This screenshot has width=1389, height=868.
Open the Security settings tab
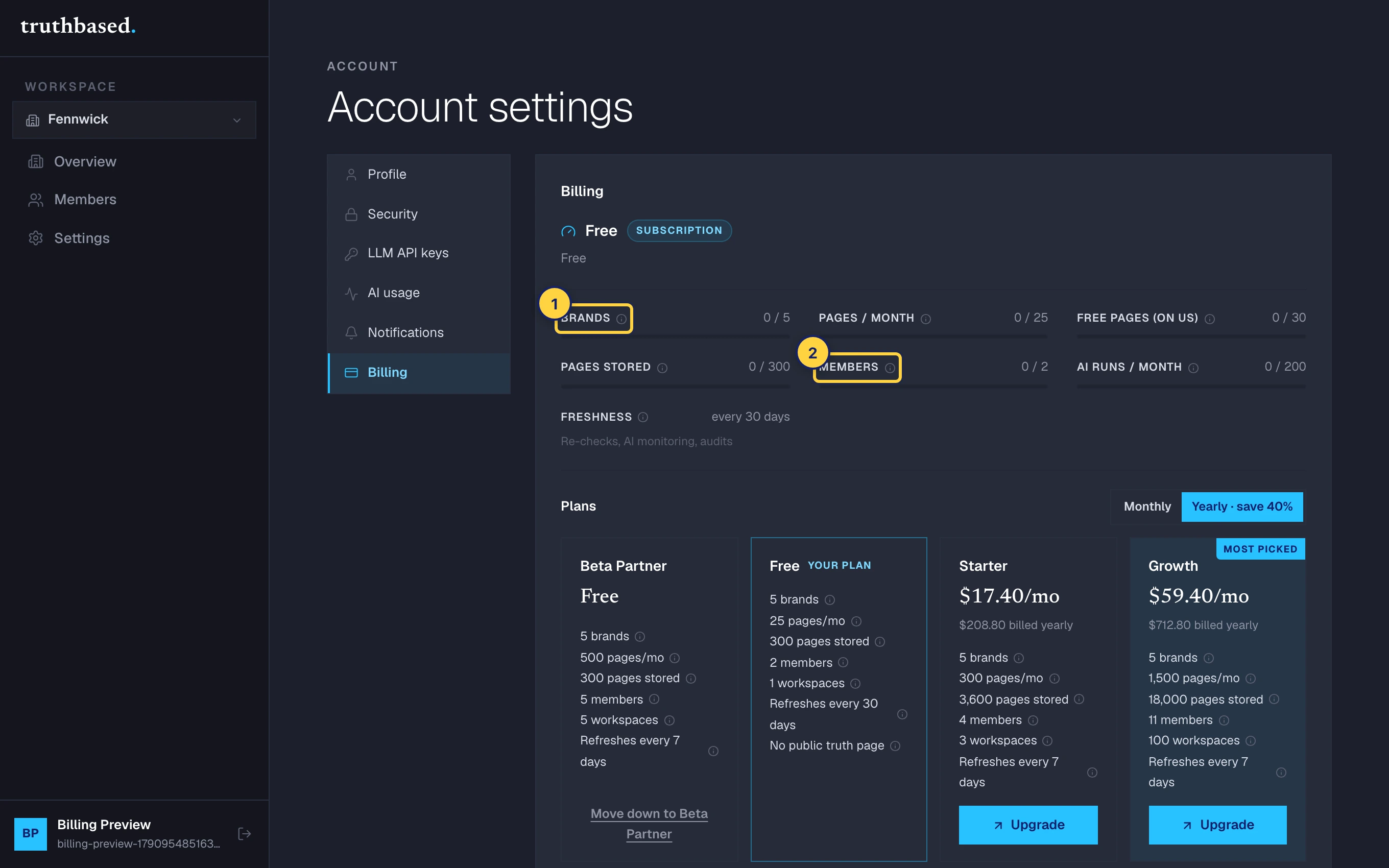(419, 214)
